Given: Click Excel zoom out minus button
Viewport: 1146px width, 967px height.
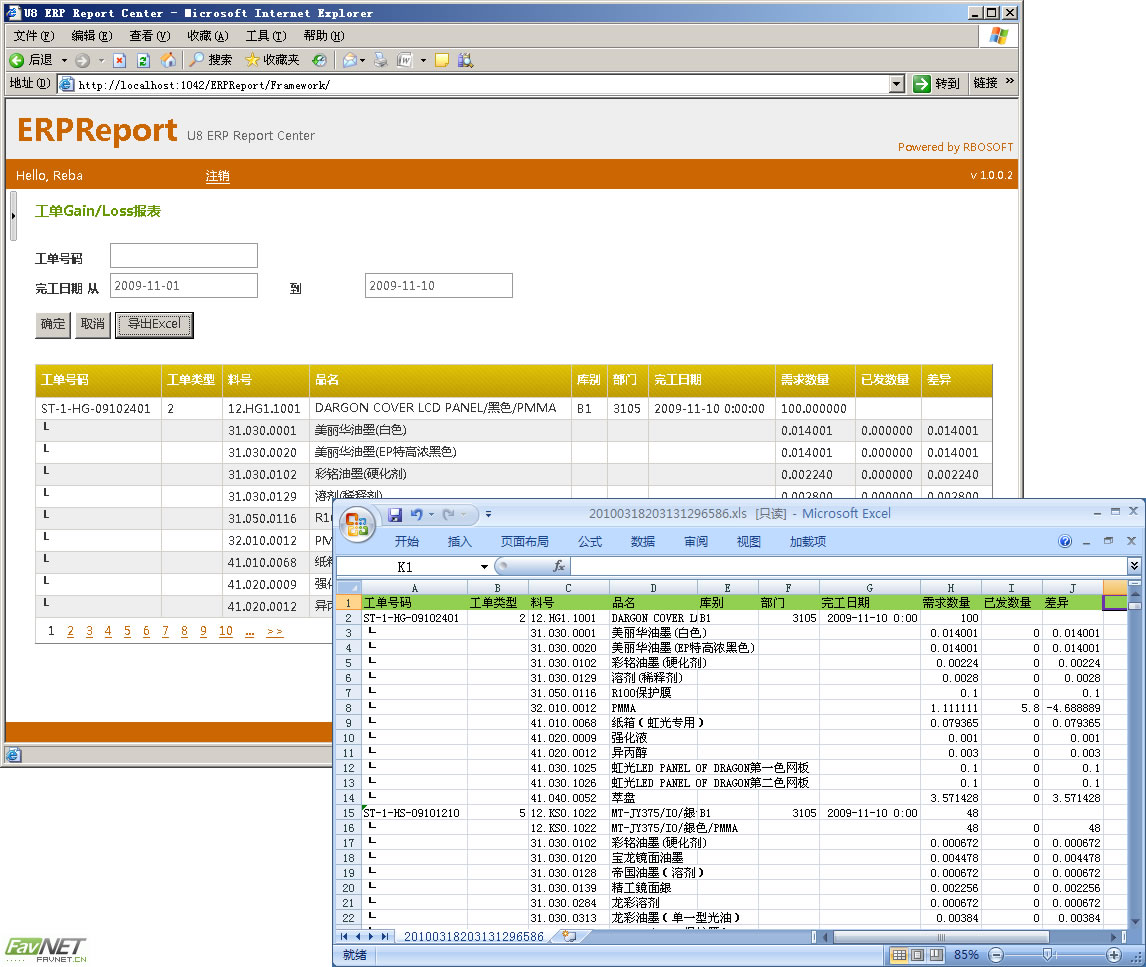Looking at the screenshot, I should 996,955.
